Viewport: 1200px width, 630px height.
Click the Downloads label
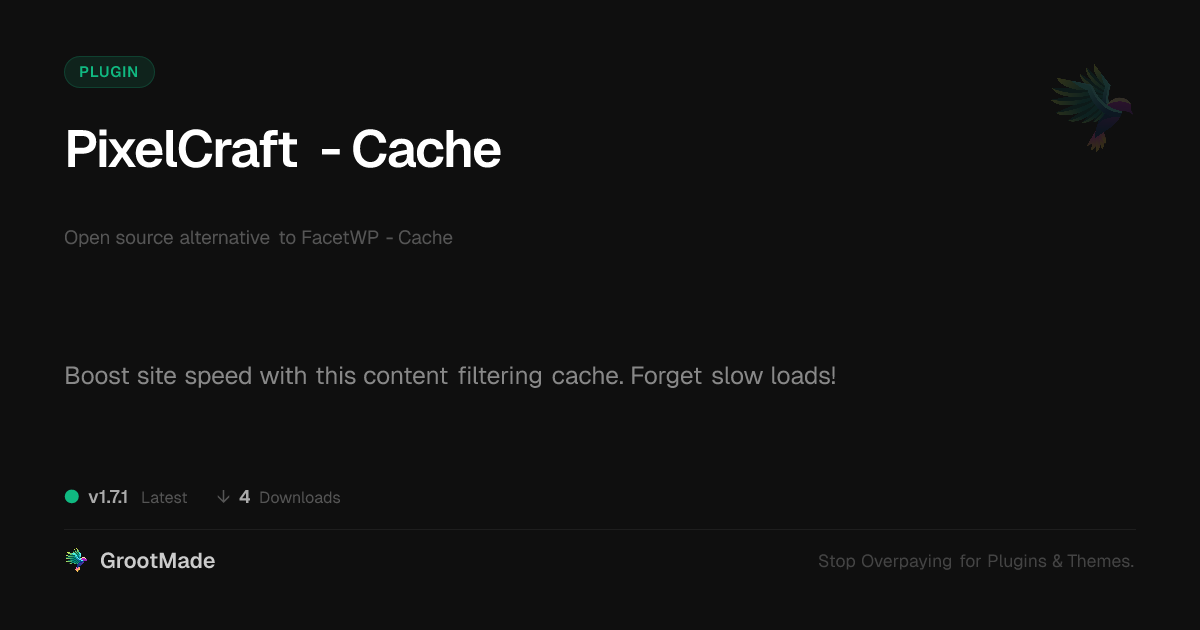tap(300, 498)
